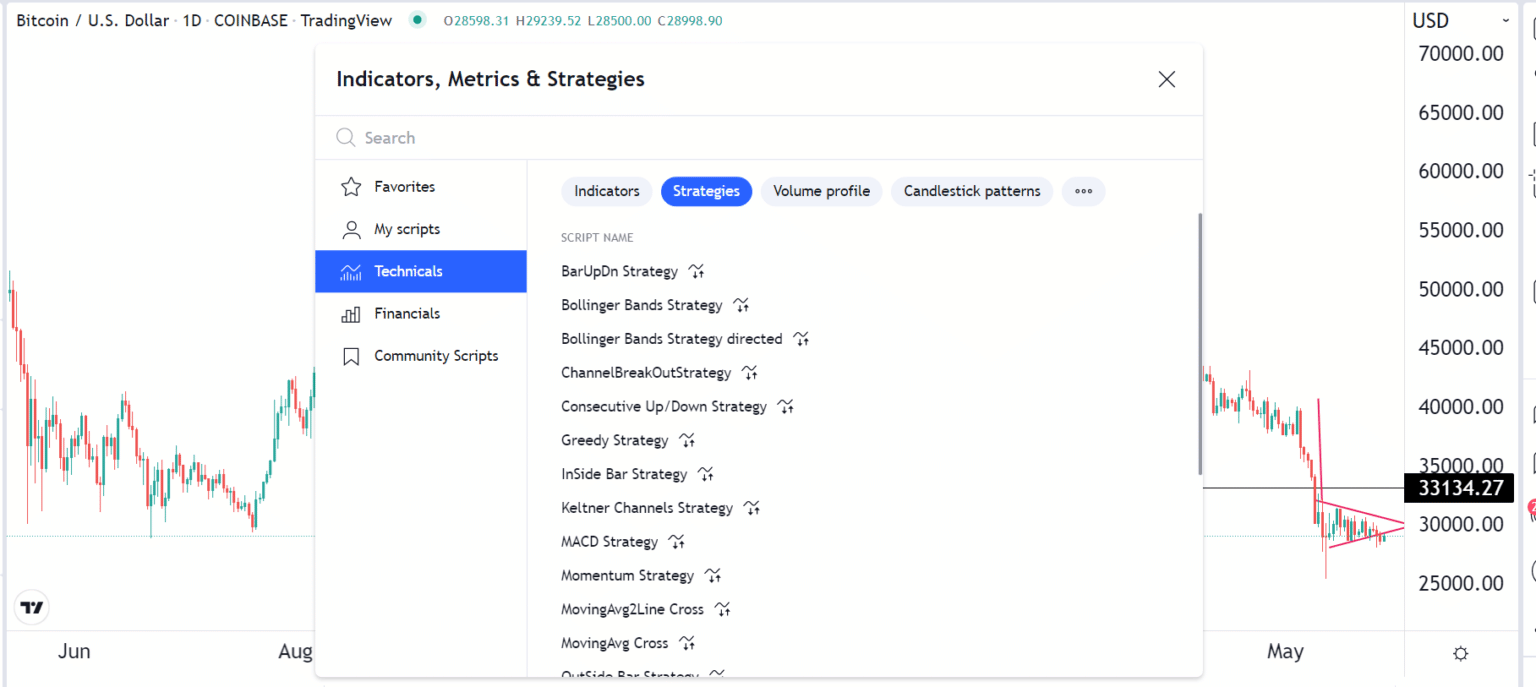This screenshot has height=687, width=1536.
Task: Click the TradingView logo watermark on the chart
Action: (31, 607)
